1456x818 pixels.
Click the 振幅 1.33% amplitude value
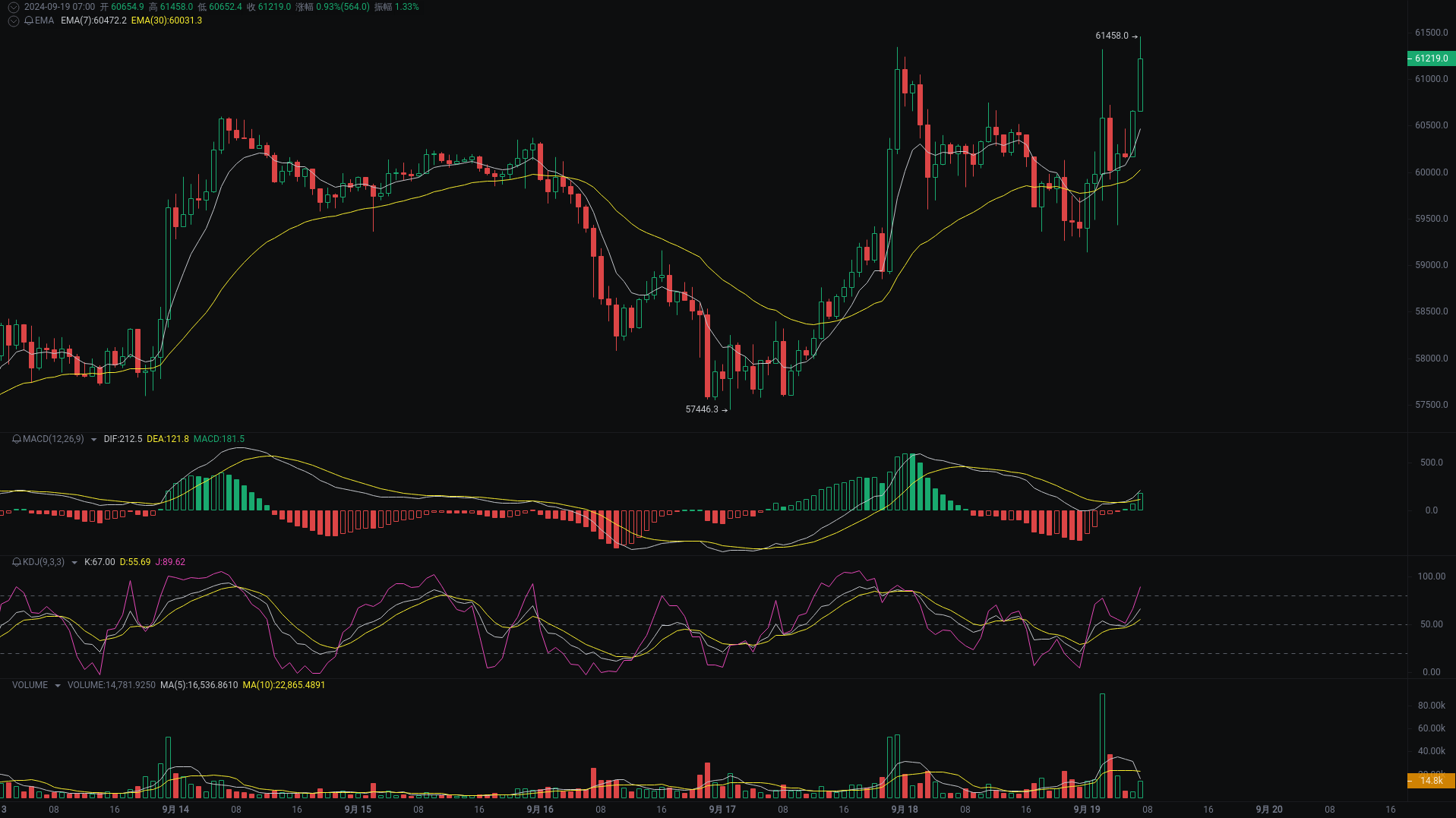click(396, 7)
